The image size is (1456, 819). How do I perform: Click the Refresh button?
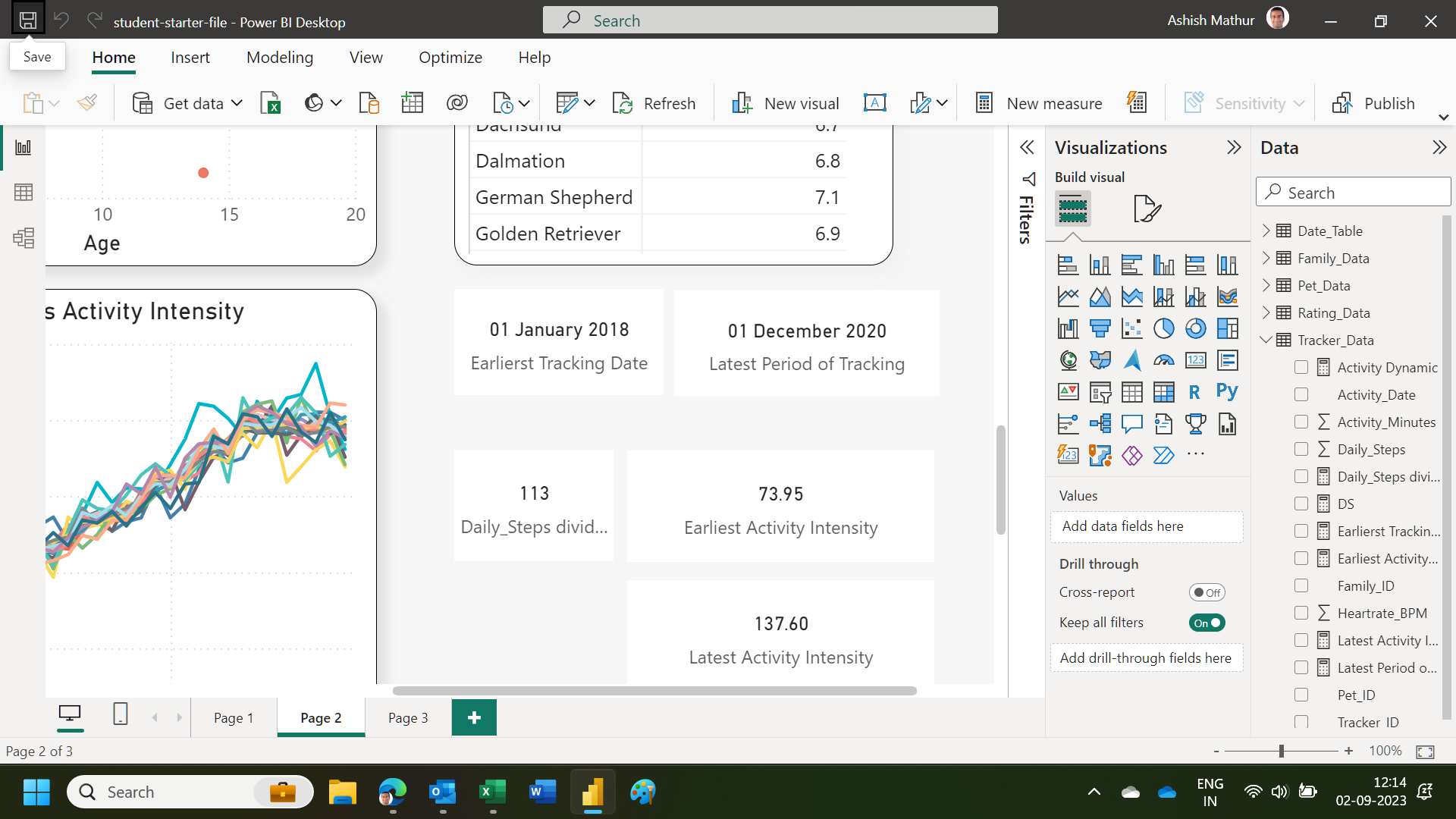coord(654,103)
